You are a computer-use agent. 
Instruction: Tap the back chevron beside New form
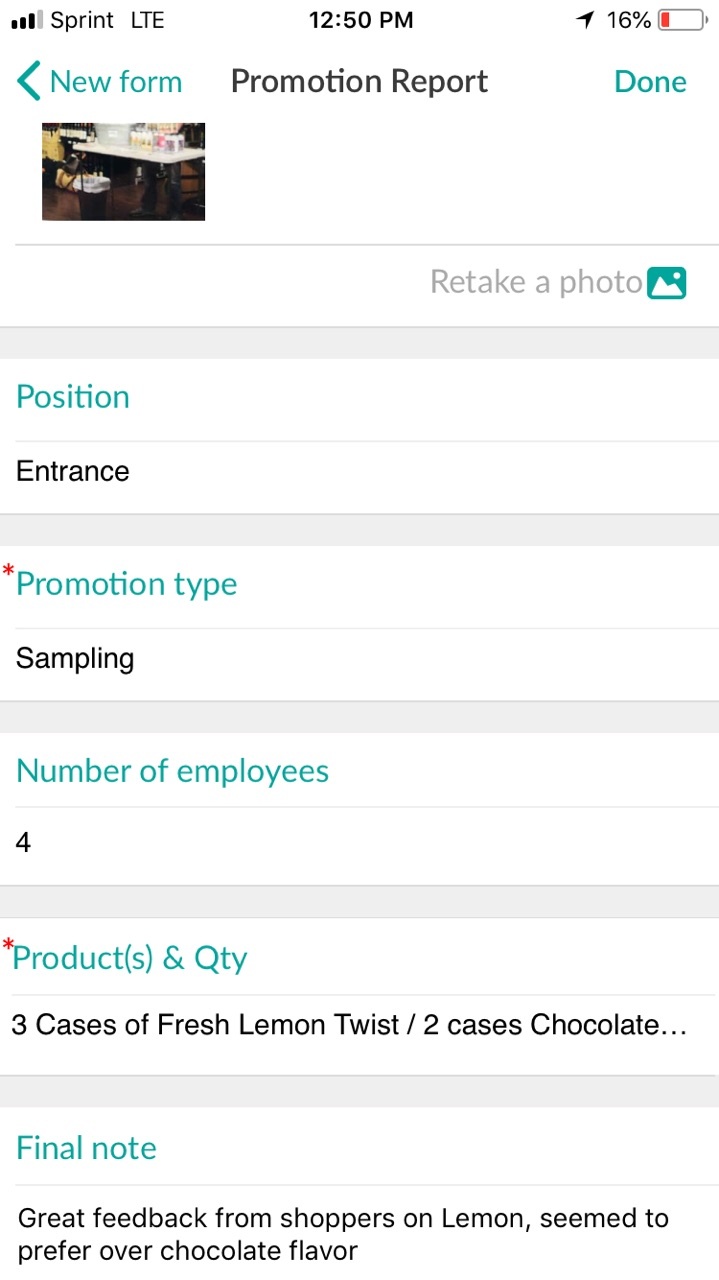point(25,81)
